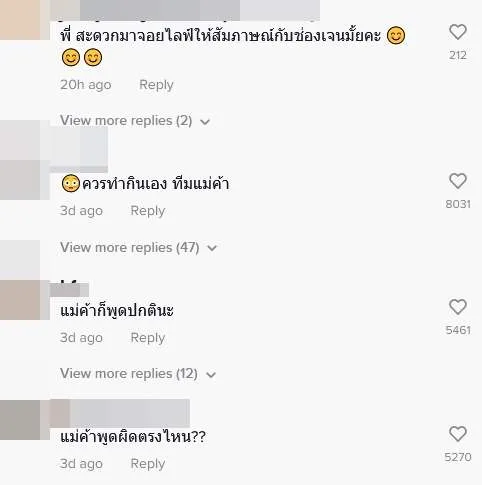Image resolution: width=482 pixels, height=485 pixels.
Task: Tap the heart icon above 5270
Action: pos(458,434)
